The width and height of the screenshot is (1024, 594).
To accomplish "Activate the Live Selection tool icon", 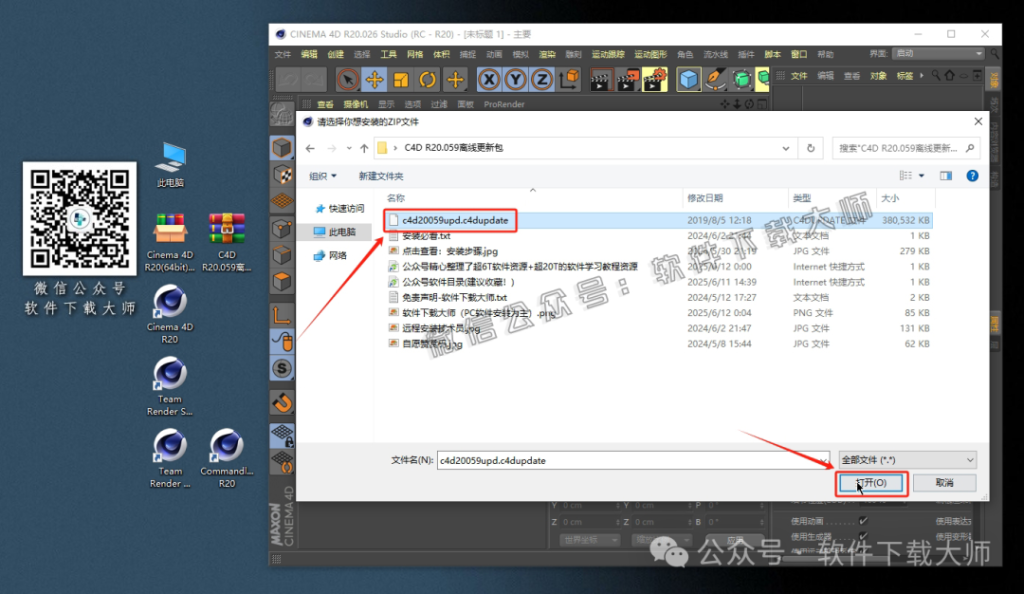I will coord(348,79).
